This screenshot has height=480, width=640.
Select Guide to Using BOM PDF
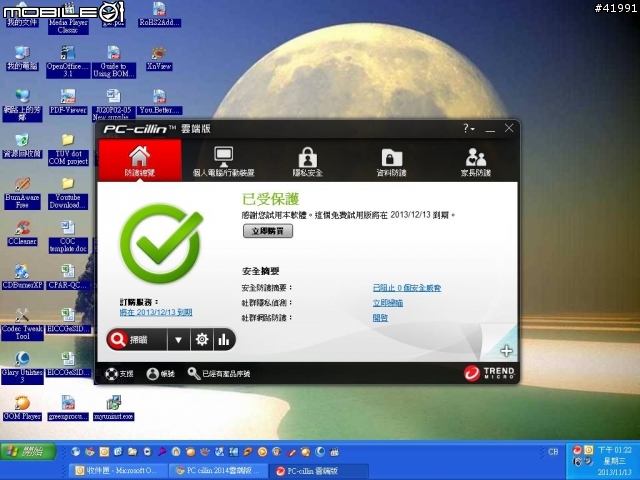113,62
